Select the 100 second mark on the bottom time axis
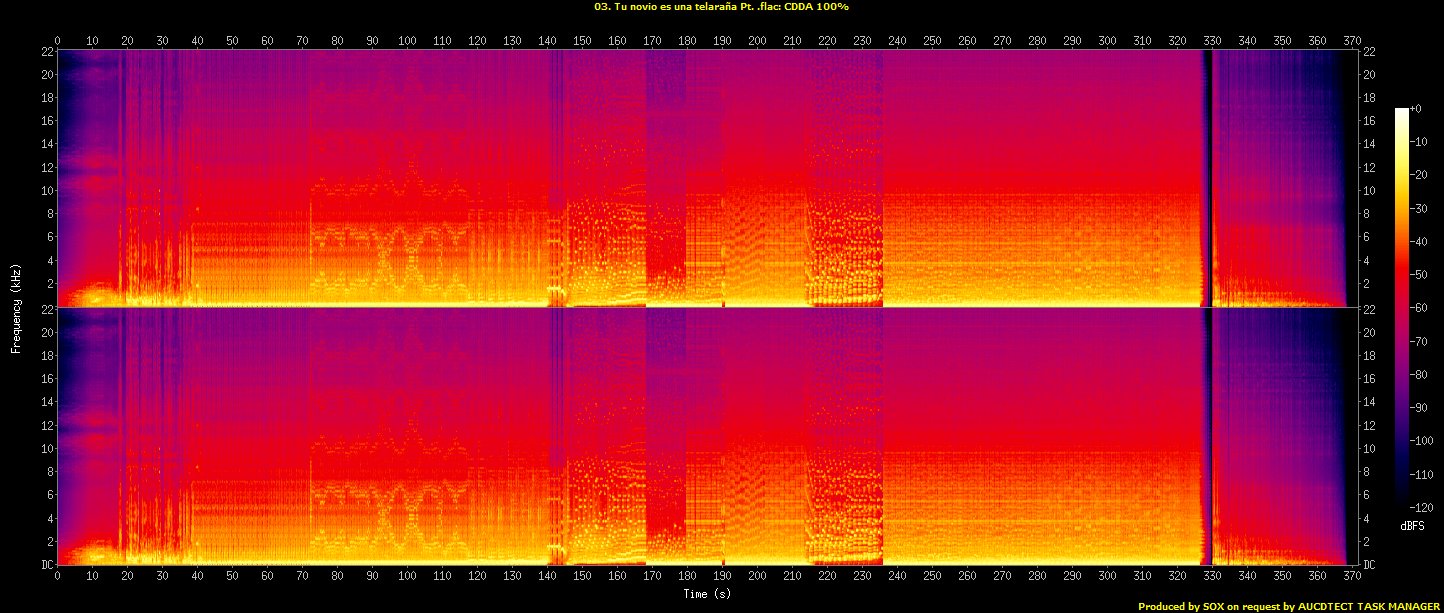Screen dimensions: 1444x613 click(407, 576)
